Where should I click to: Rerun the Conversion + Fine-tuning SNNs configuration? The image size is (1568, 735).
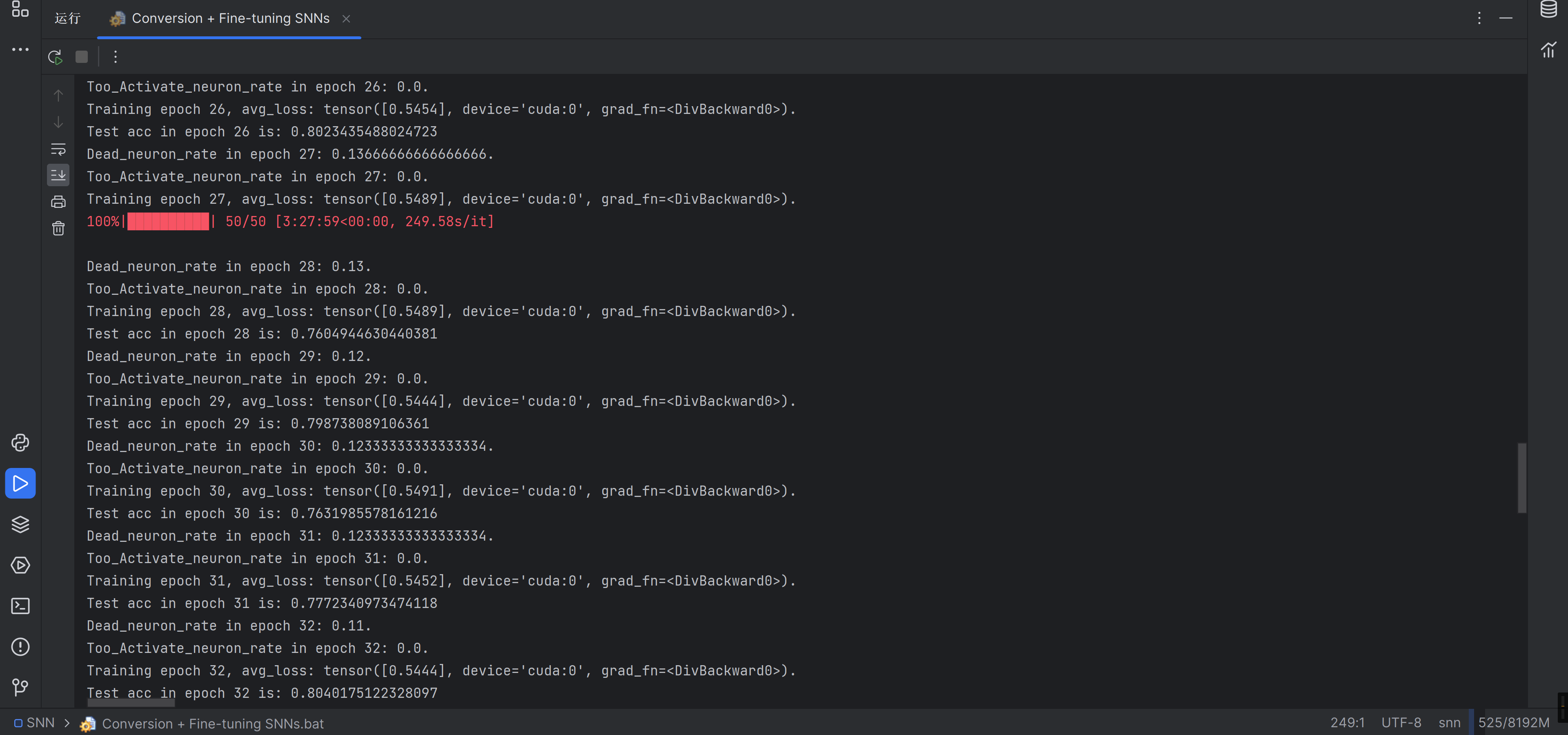click(x=55, y=57)
